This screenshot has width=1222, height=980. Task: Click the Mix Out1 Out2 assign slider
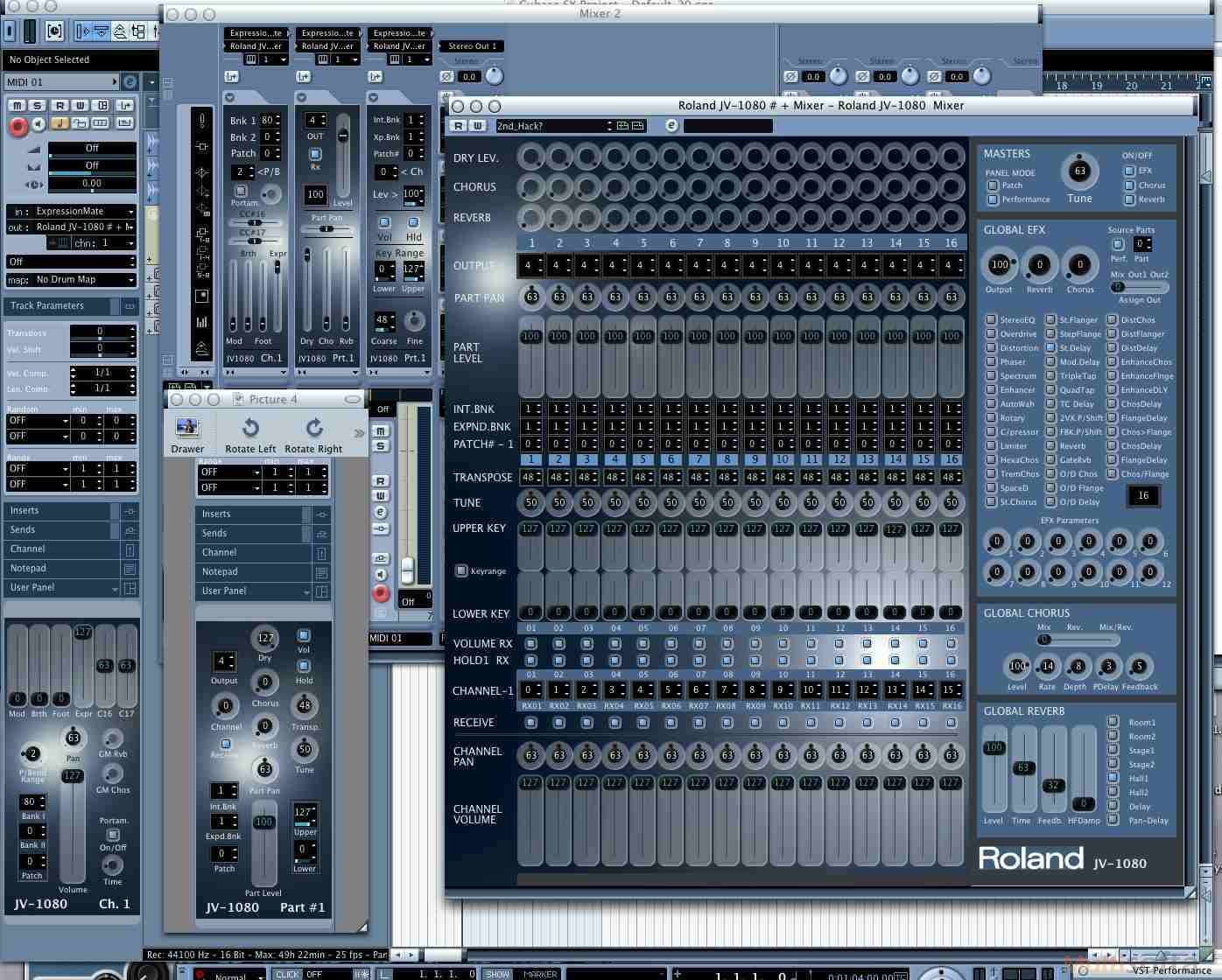tap(1139, 287)
